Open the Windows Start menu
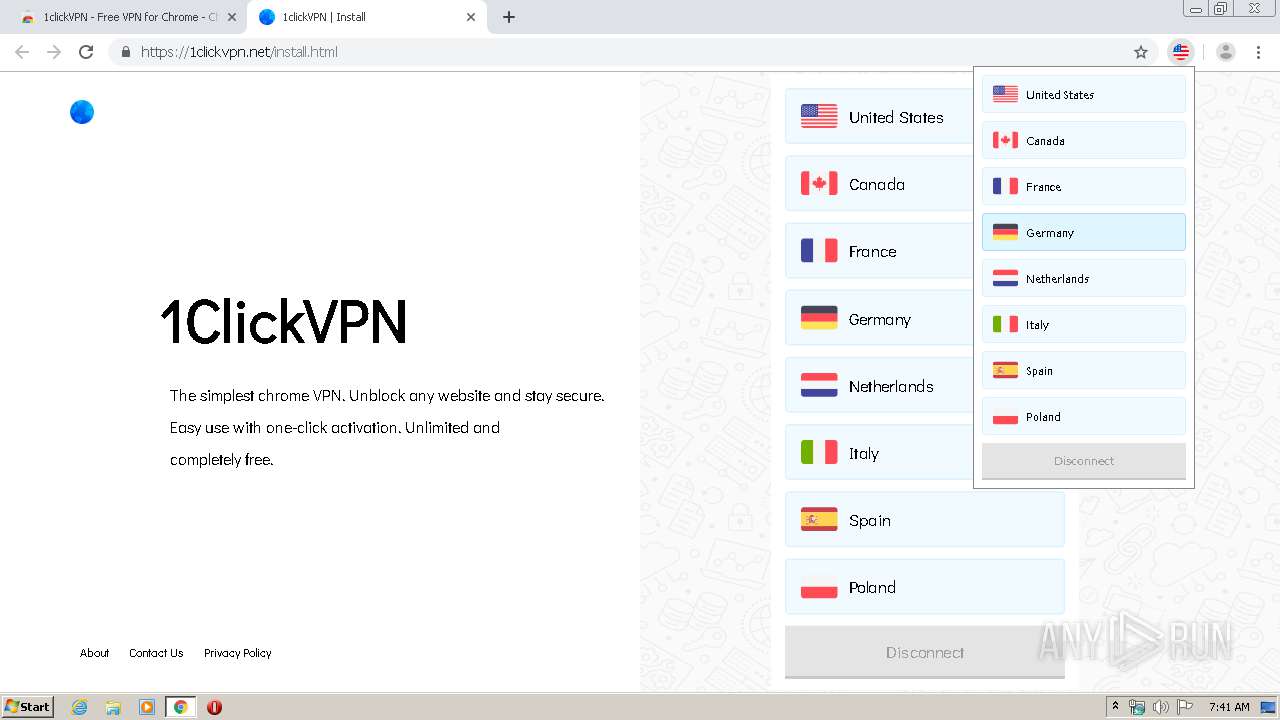The height and width of the screenshot is (720, 1280). click(28, 706)
